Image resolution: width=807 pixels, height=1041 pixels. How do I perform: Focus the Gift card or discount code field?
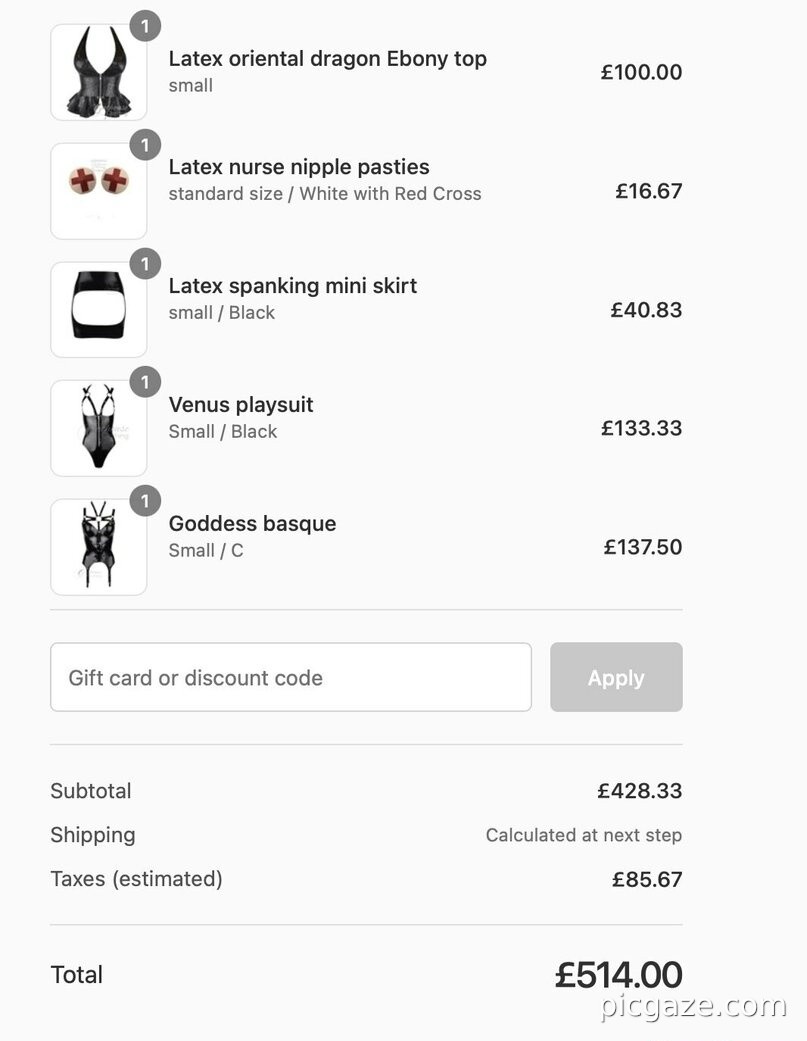(290, 677)
